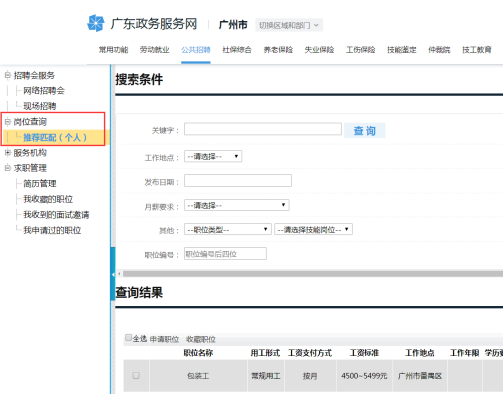Screen dimensions: 504x394
Task: Click the 常规用工 cell
Action: (x=266, y=376)
